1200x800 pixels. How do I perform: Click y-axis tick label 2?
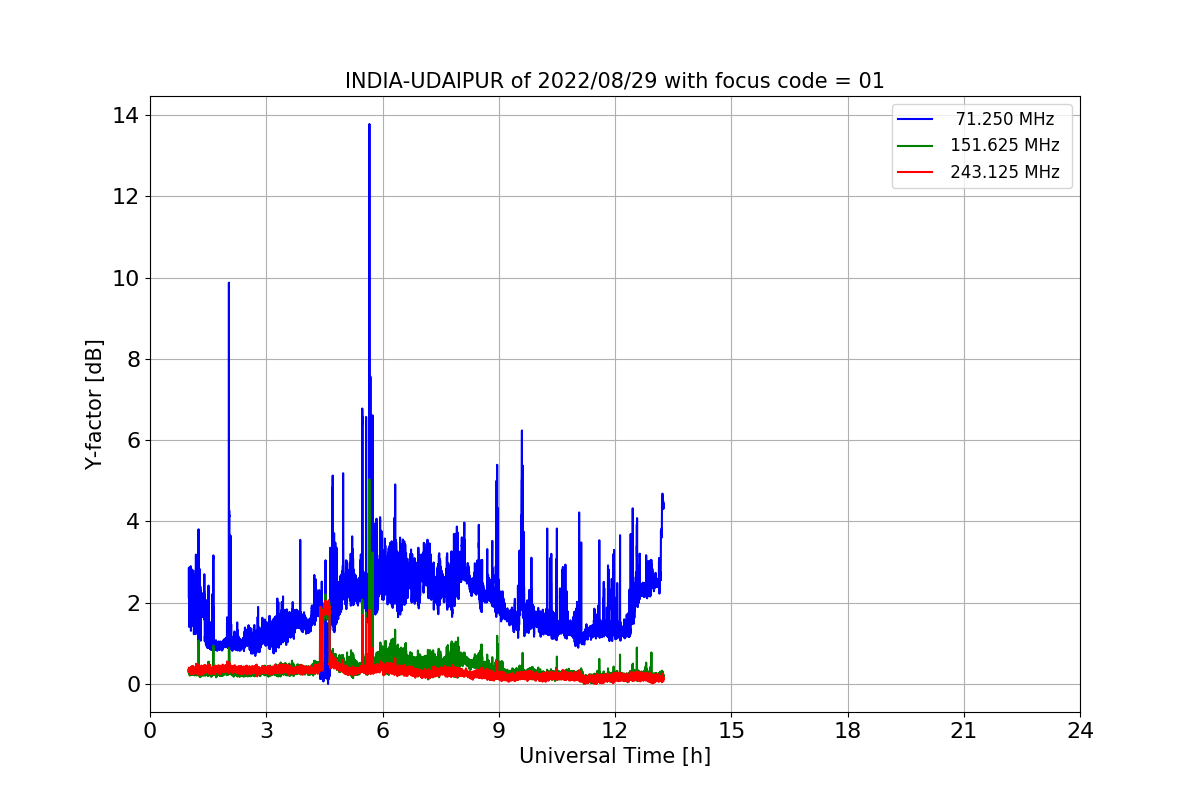pos(133,603)
